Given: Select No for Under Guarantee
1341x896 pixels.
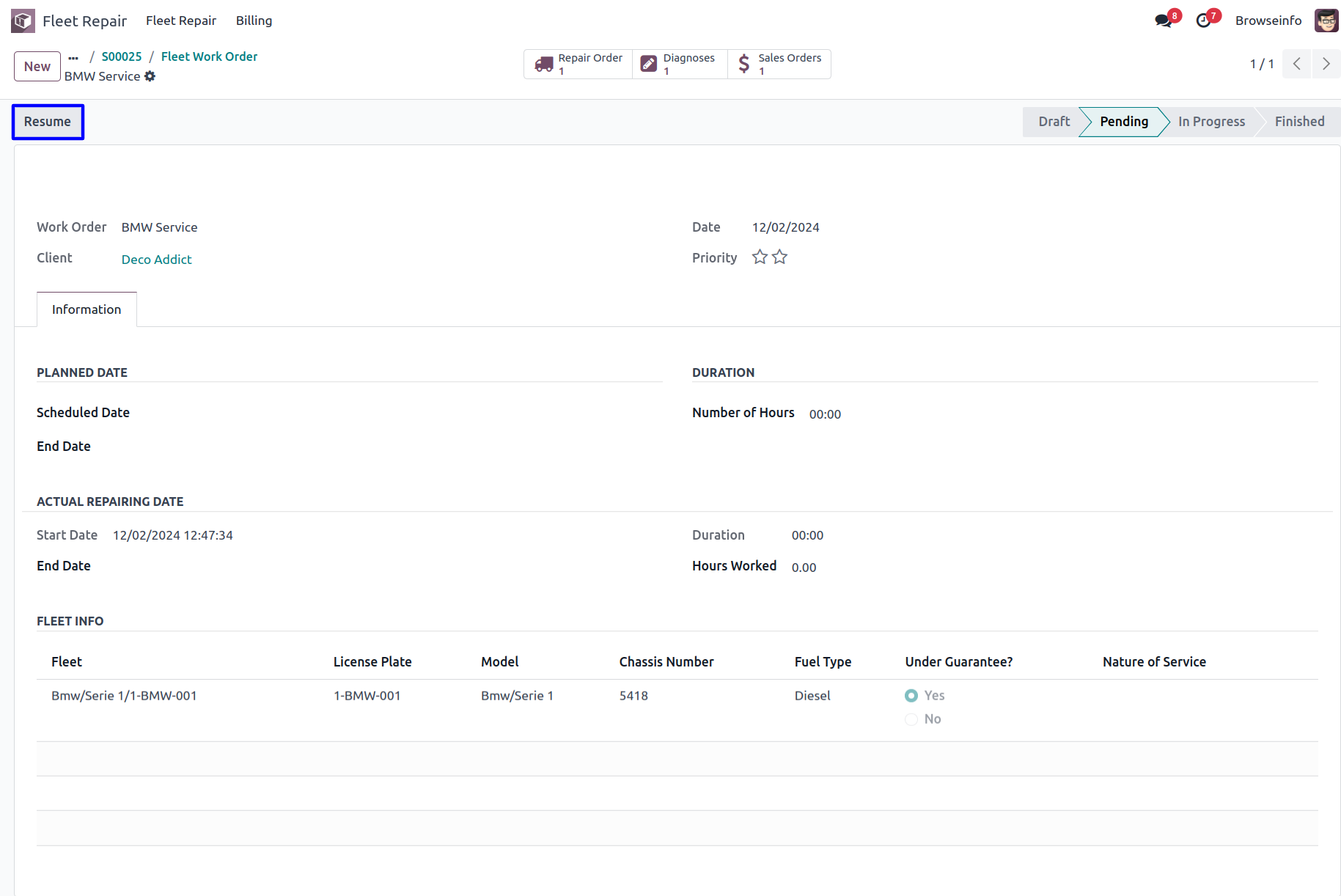Looking at the screenshot, I should click(x=911, y=719).
